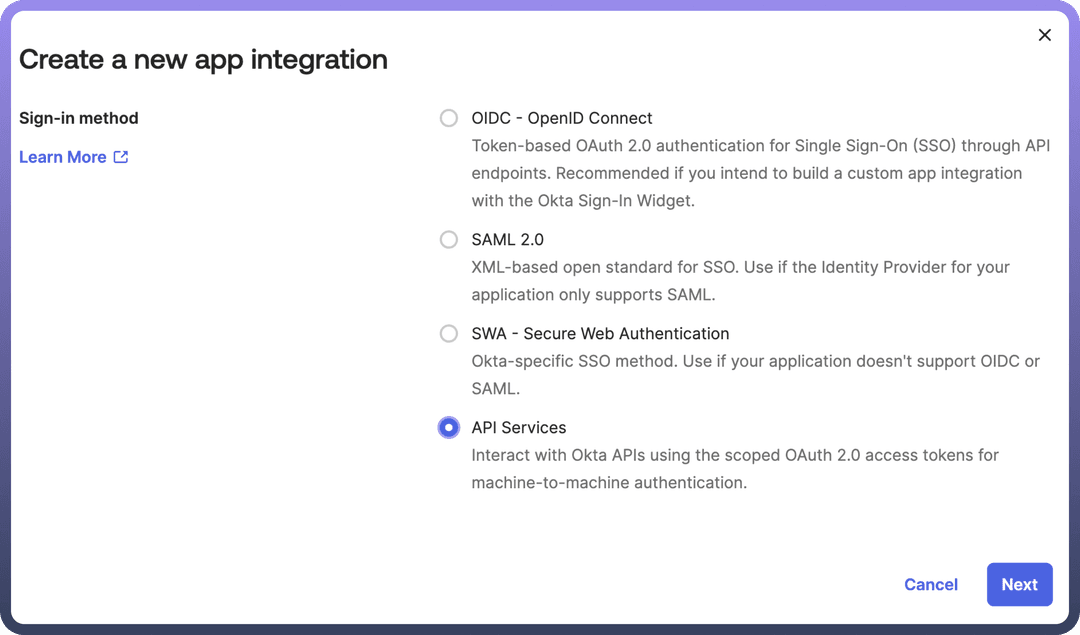Close the app integration dialog with X
1080x635 pixels.
[1045, 35]
